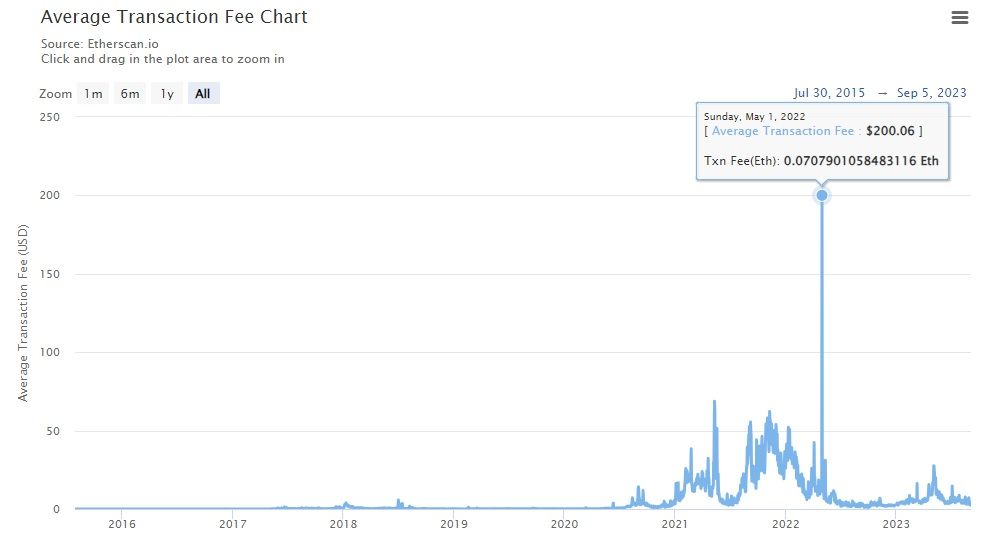The width and height of the screenshot is (986, 545).
Task: Switch zoom to 1y
Action: 167,94
